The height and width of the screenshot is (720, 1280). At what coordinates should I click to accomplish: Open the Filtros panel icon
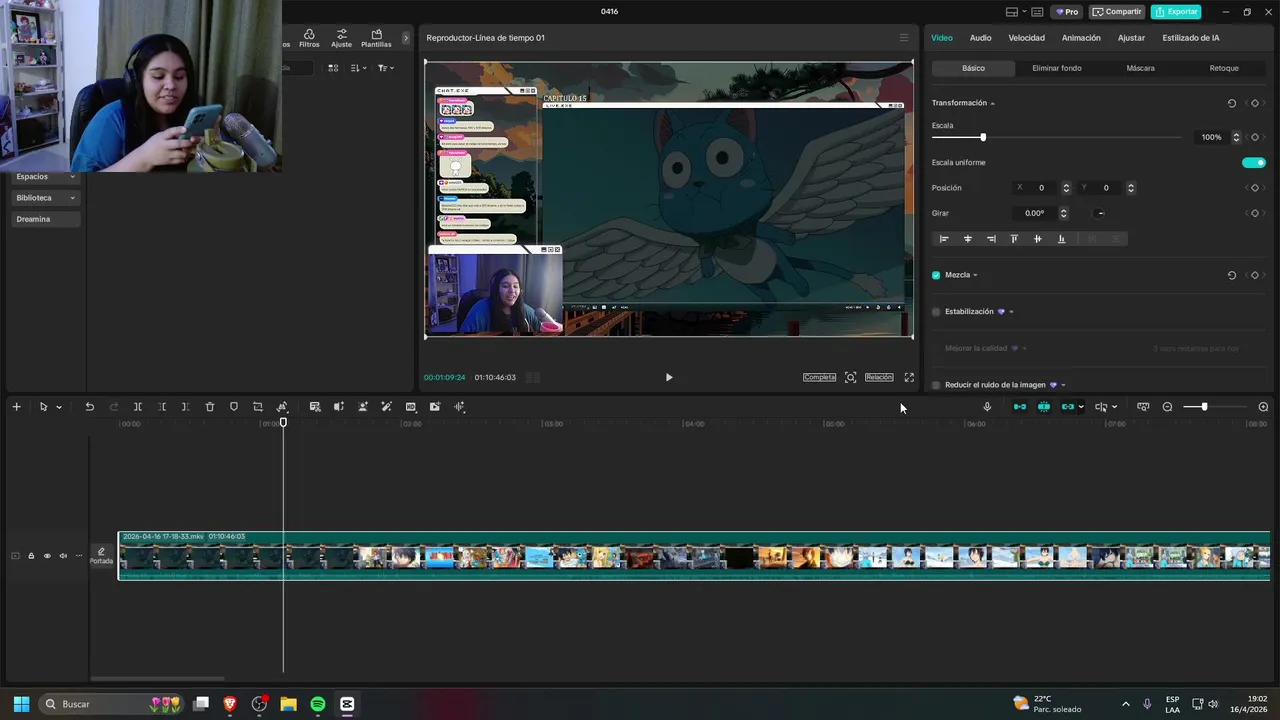pyautogui.click(x=309, y=38)
